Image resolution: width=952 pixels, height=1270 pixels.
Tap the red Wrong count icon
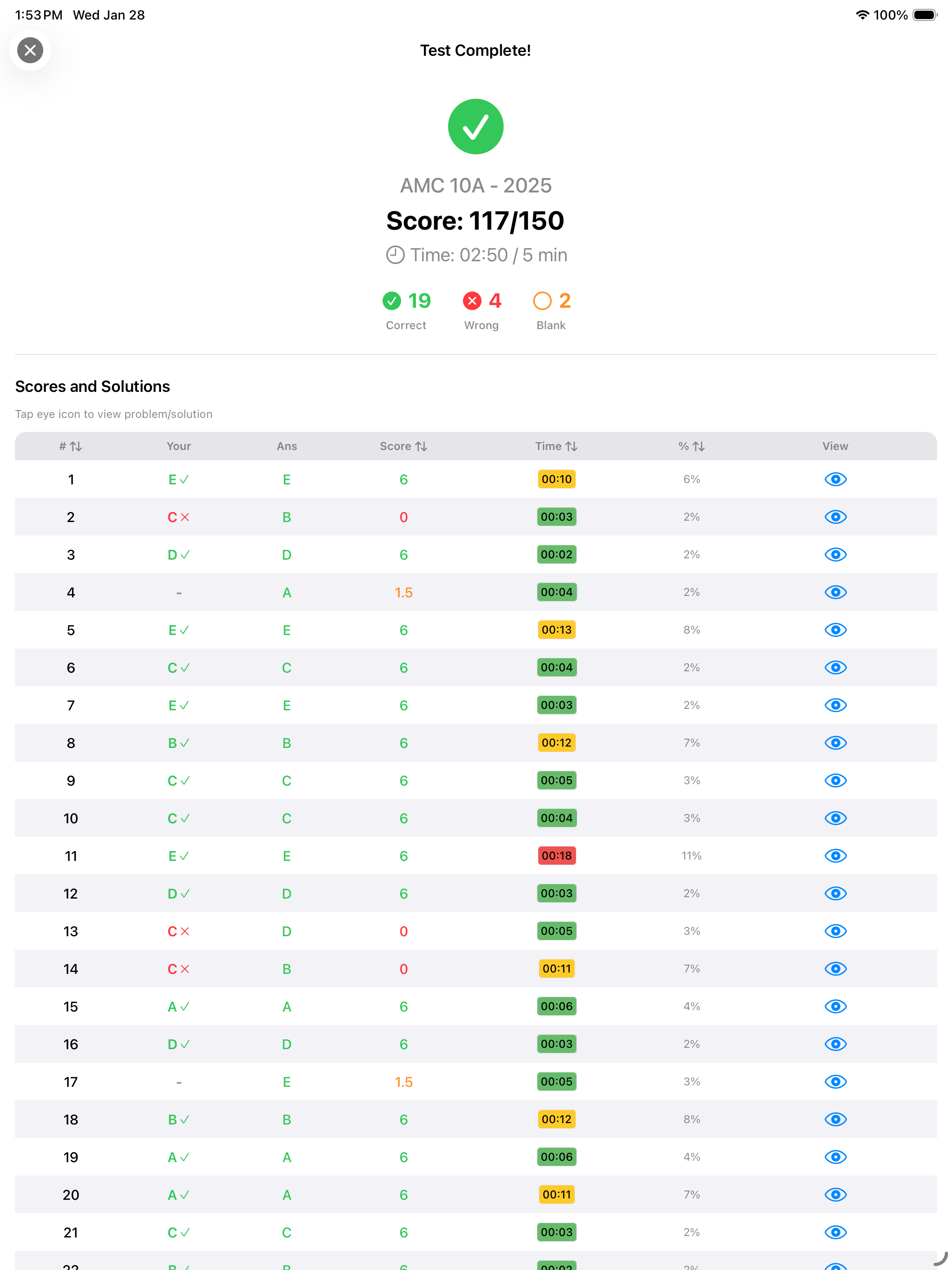tap(472, 301)
